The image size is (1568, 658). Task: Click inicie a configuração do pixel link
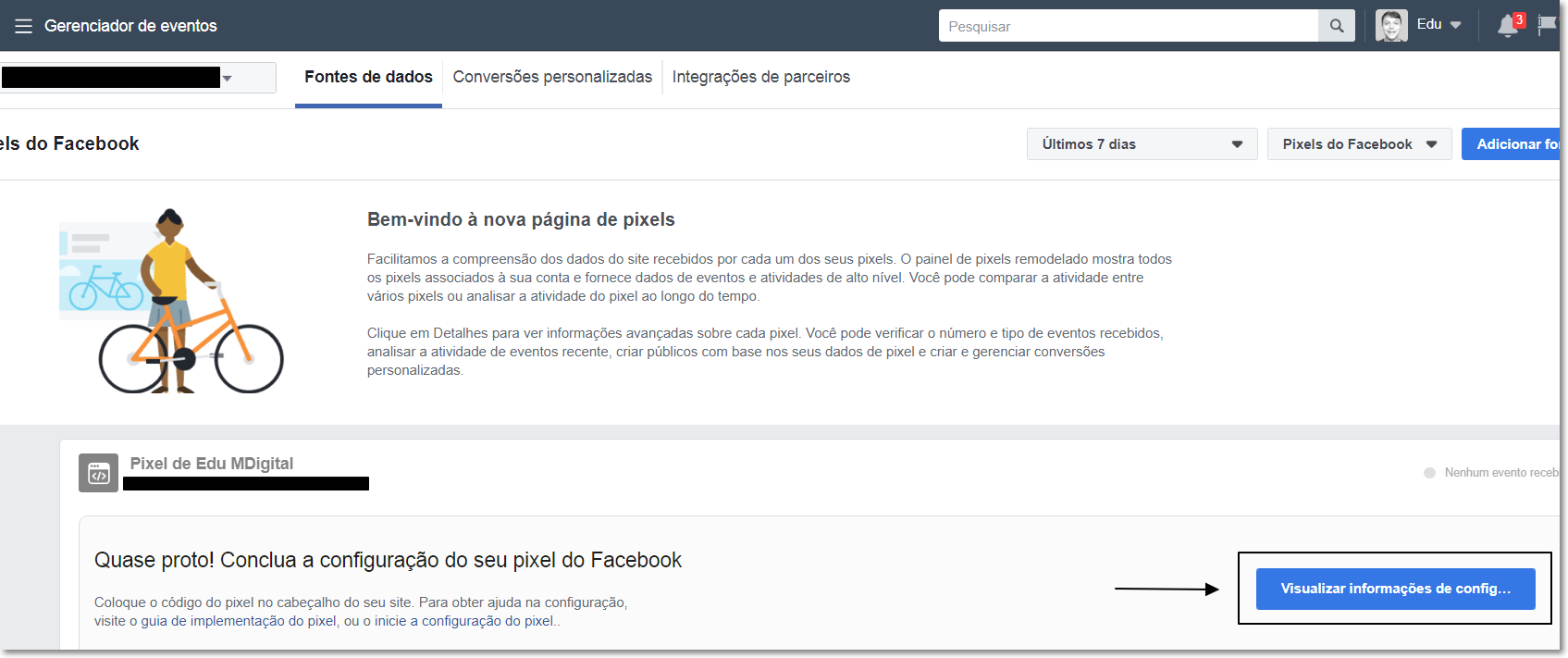point(464,621)
